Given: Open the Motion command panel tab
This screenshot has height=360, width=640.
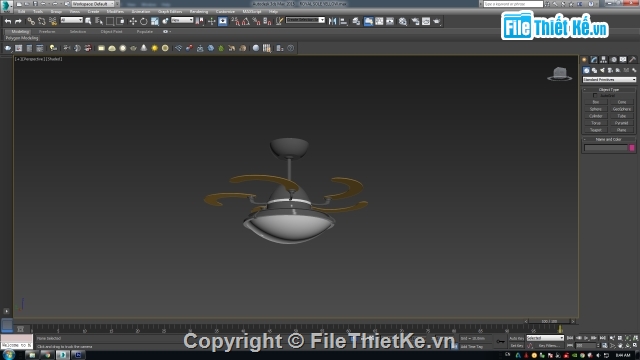Looking at the screenshot, I should coord(613,60).
